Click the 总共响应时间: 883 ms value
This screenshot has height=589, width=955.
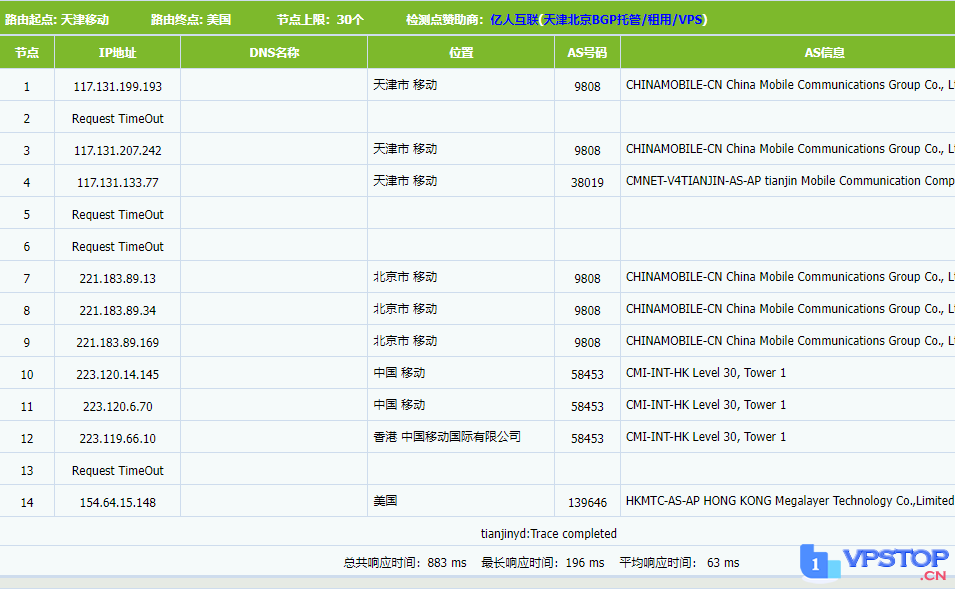pos(405,563)
